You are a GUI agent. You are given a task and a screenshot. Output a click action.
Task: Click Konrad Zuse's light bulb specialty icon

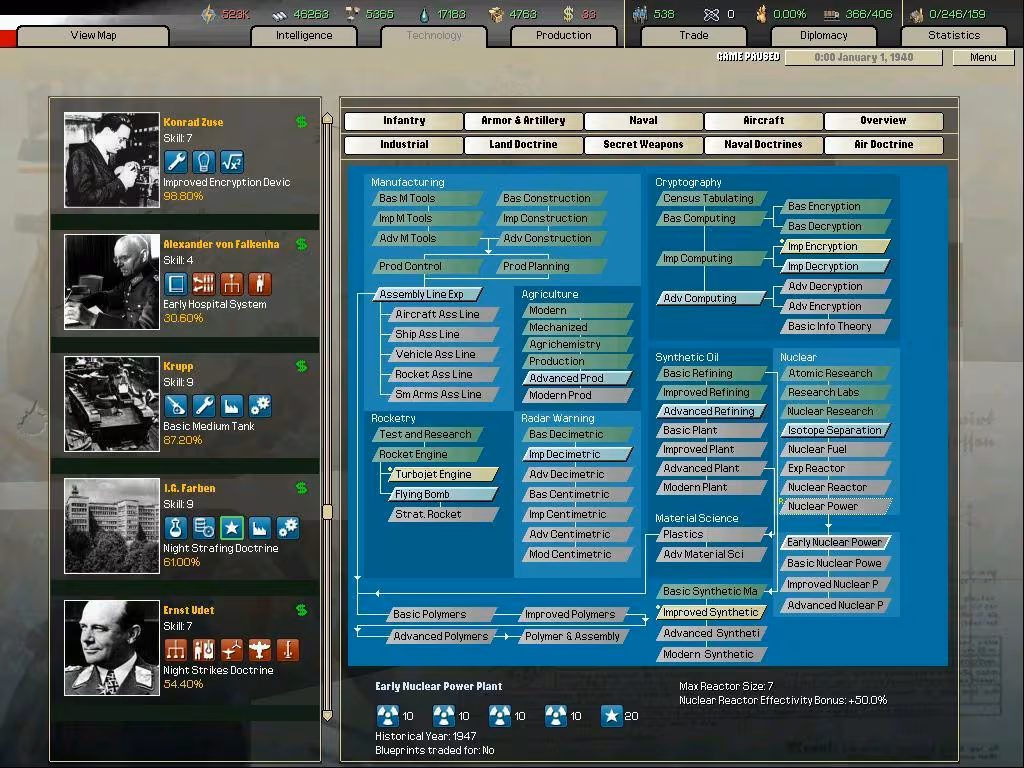204,161
